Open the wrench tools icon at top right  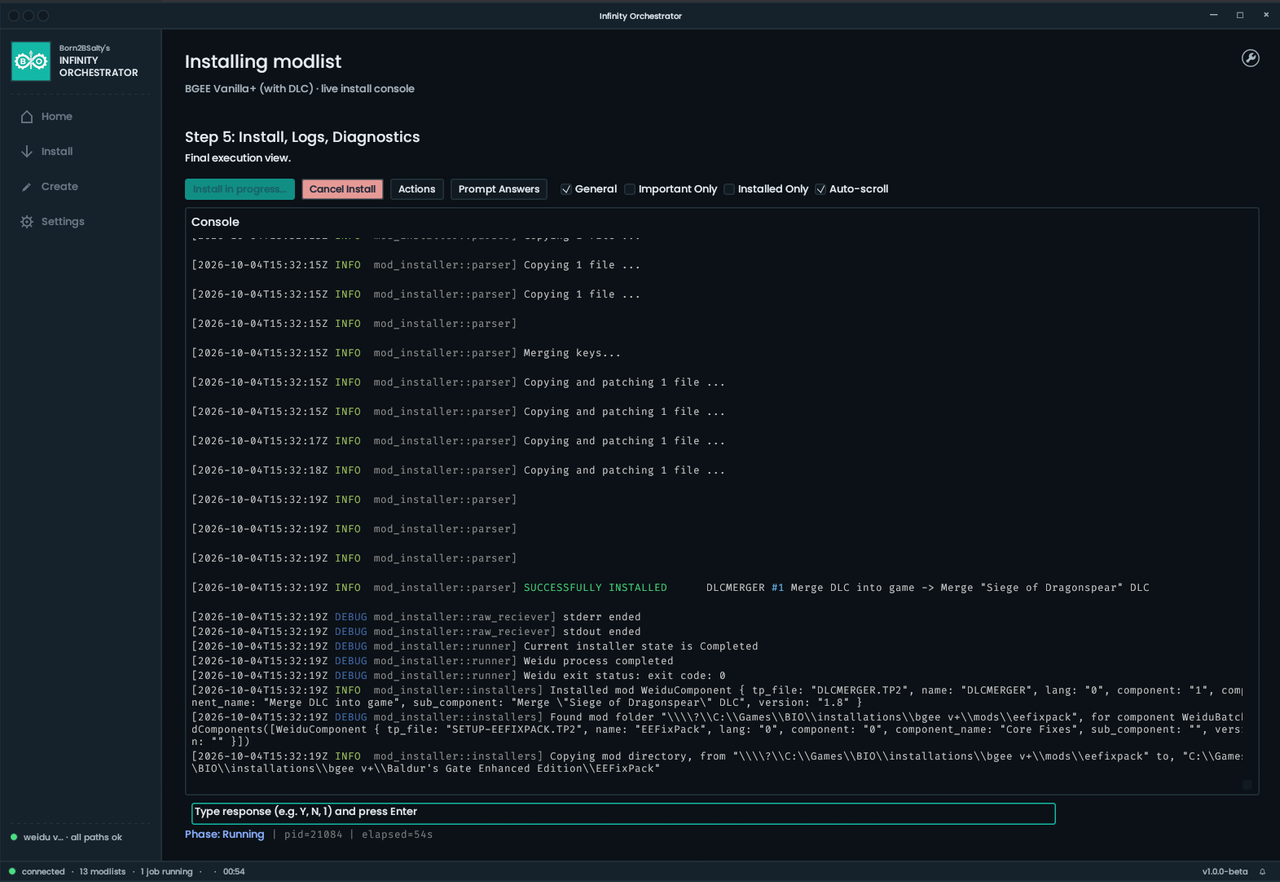point(1250,58)
